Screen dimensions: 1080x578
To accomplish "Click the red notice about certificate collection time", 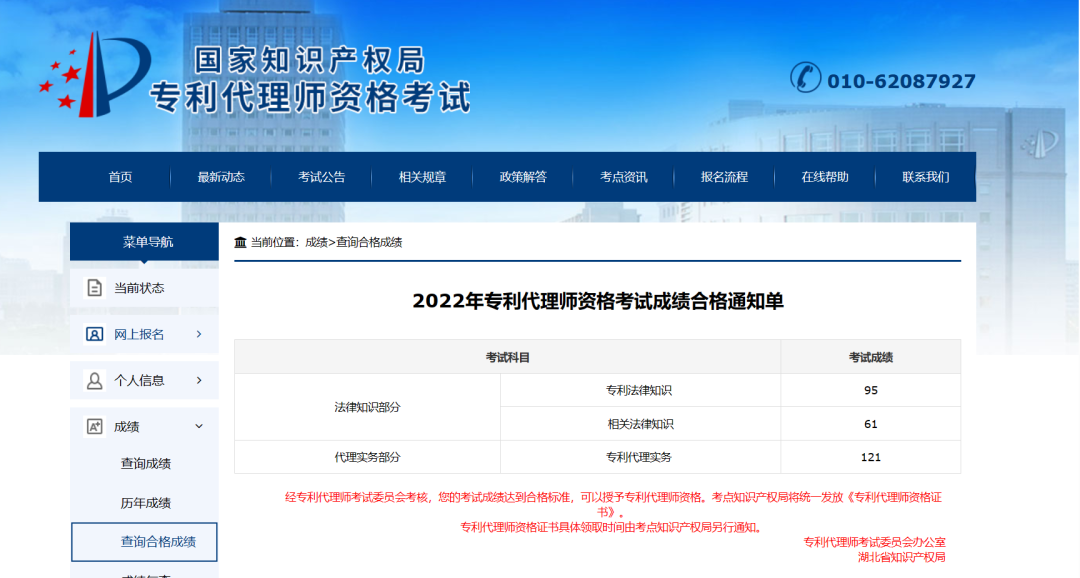I will (x=612, y=528).
